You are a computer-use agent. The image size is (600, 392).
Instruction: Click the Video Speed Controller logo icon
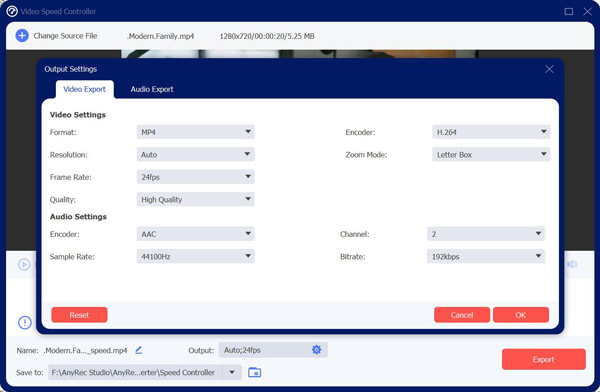click(x=12, y=11)
